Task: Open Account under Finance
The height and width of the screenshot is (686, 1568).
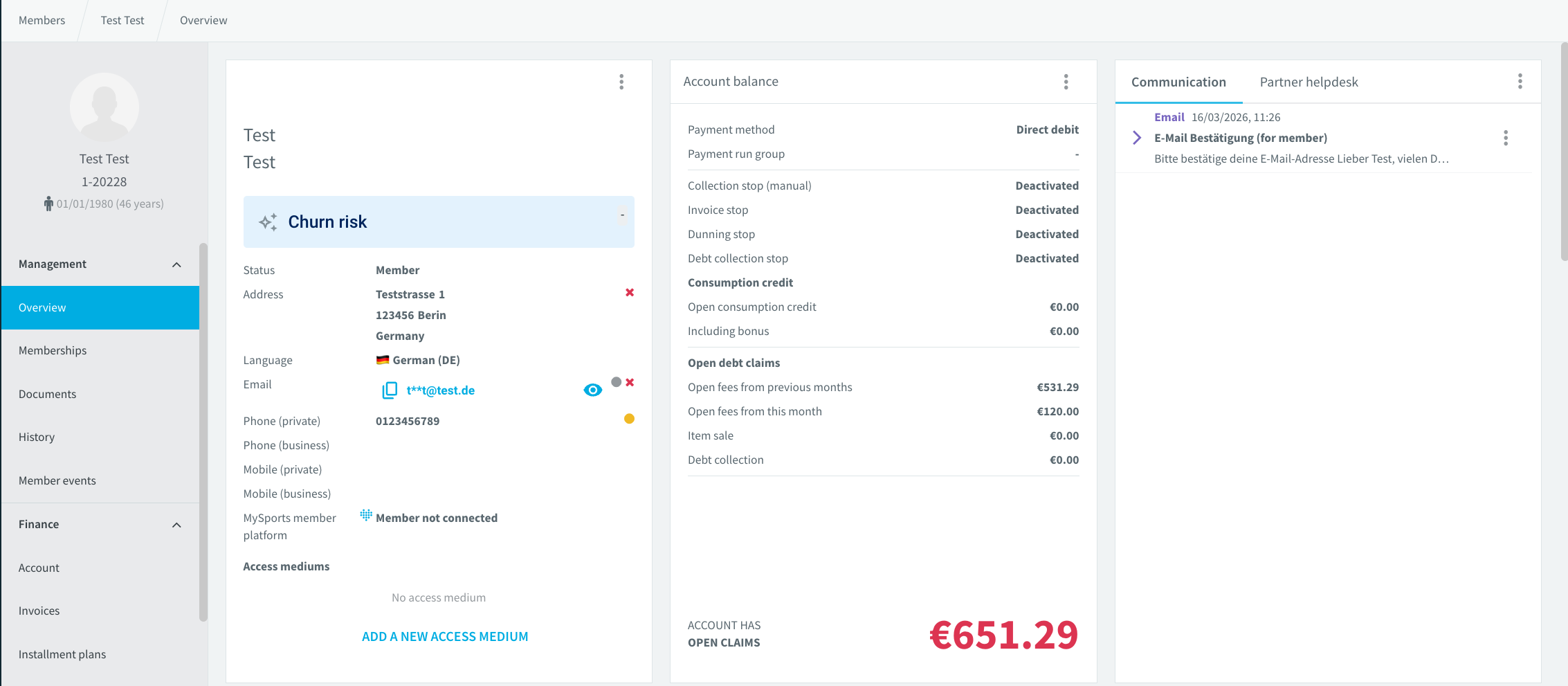Action: [x=100, y=568]
